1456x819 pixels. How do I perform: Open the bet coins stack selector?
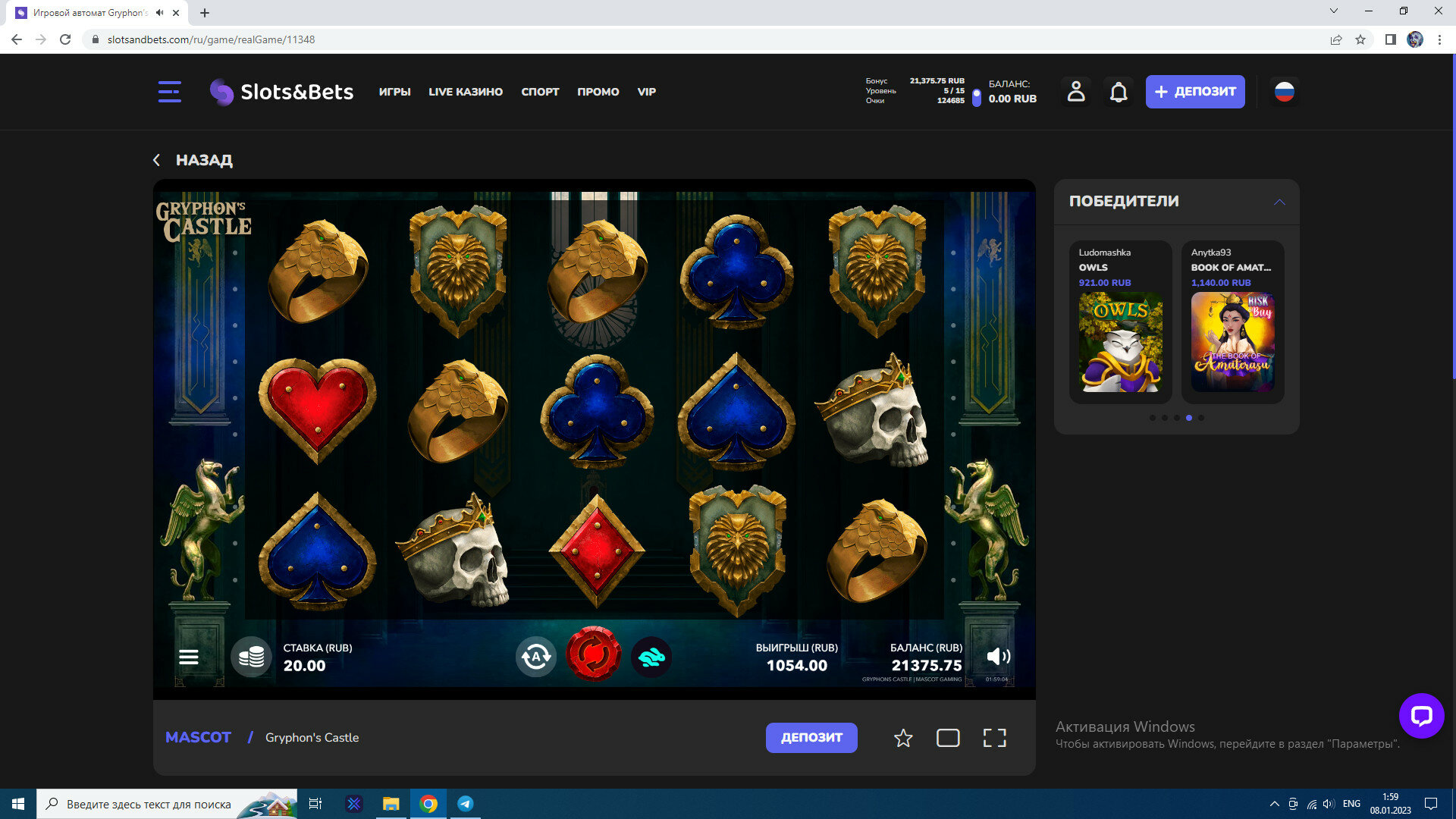[251, 657]
